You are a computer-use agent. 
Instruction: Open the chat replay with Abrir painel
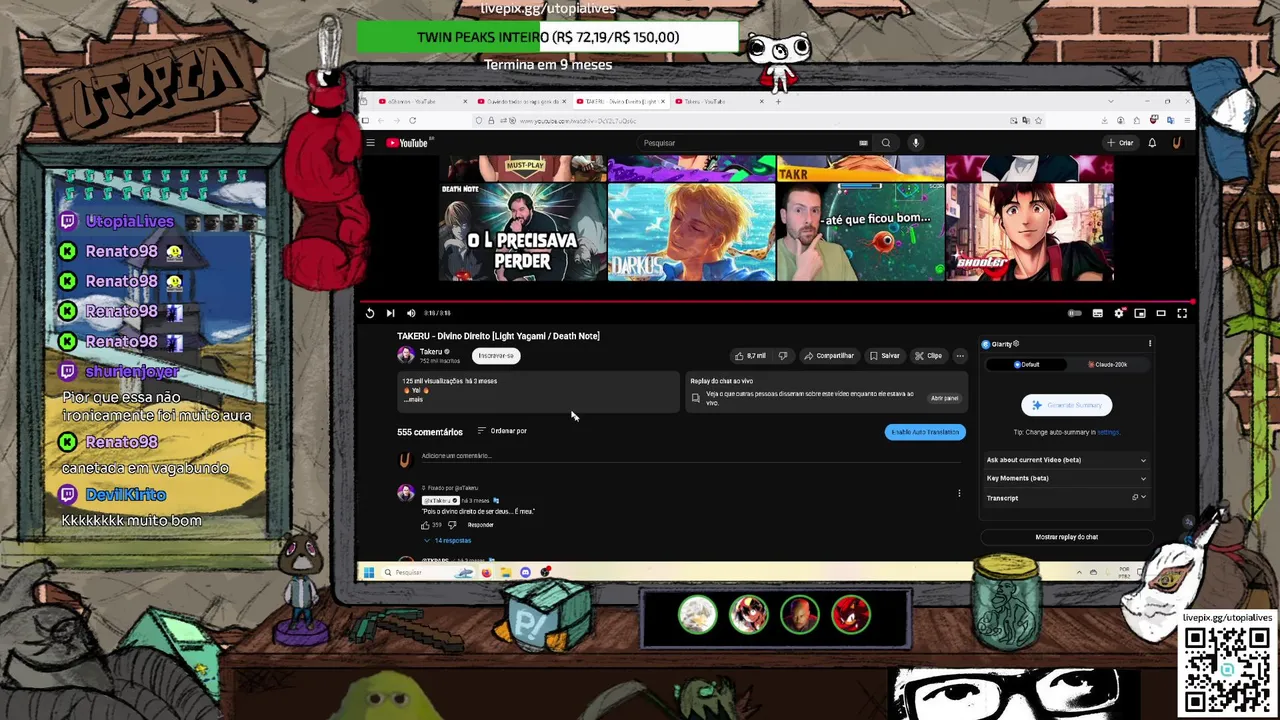[x=944, y=398]
